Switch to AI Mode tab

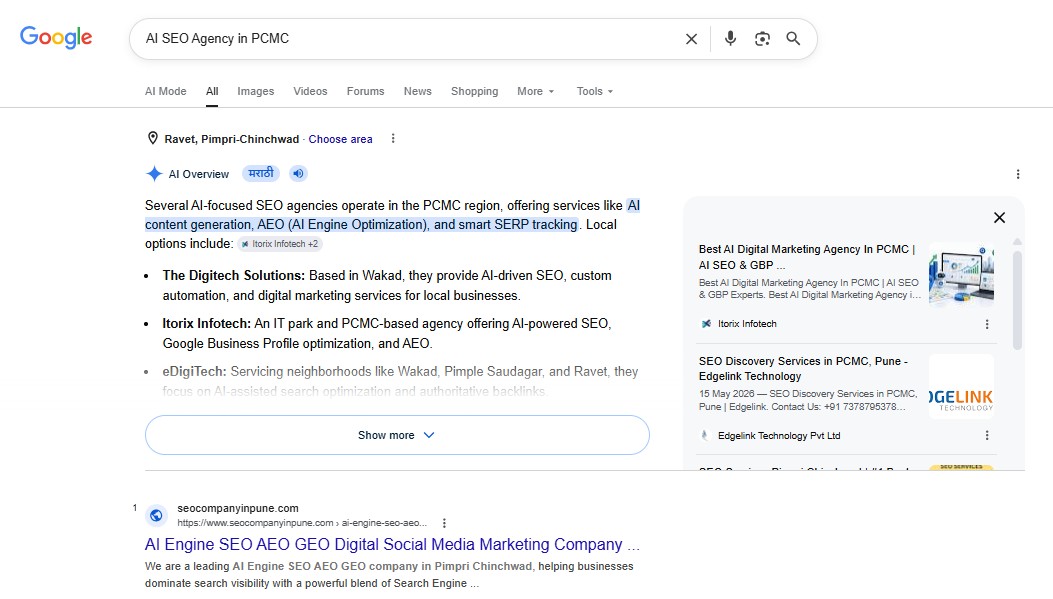click(x=166, y=91)
